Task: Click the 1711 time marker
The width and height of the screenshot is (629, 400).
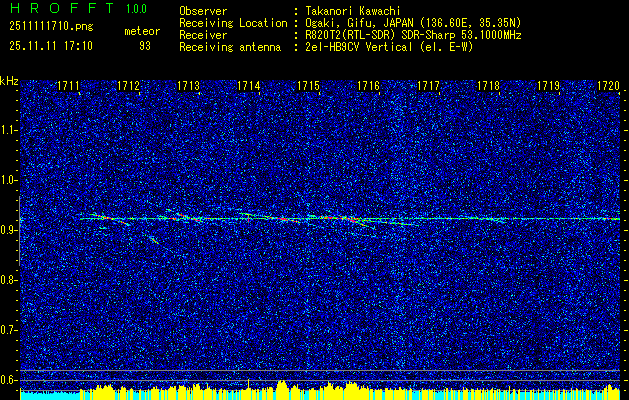Action: pos(68,86)
